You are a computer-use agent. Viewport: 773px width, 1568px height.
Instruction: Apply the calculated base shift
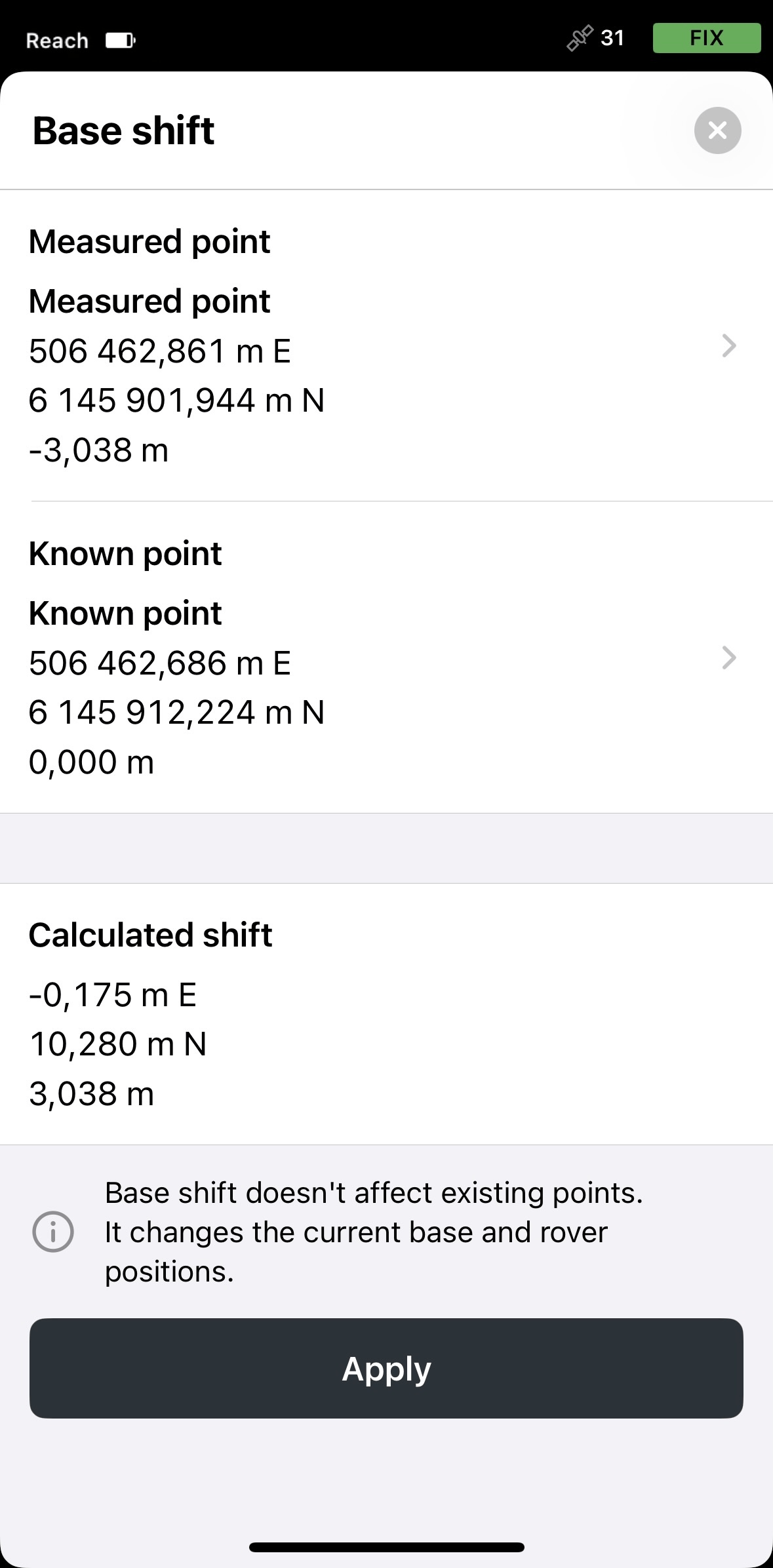[x=386, y=1368]
